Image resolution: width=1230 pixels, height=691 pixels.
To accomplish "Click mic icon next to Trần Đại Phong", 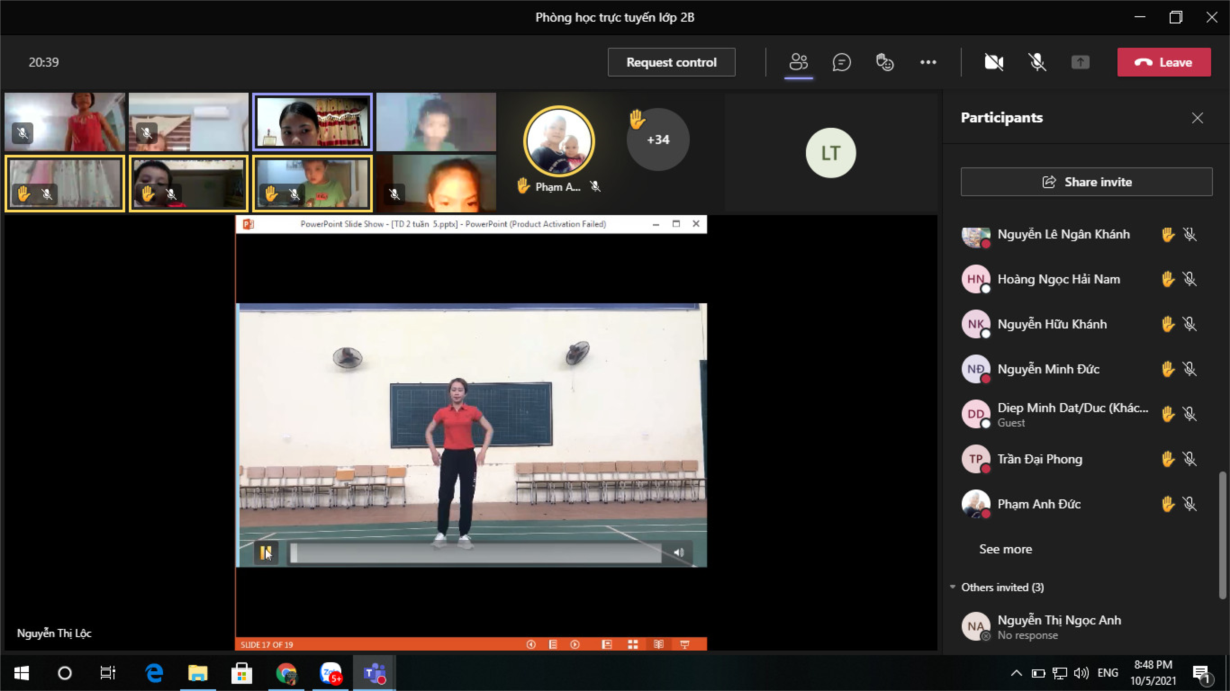I will (1190, 459).
